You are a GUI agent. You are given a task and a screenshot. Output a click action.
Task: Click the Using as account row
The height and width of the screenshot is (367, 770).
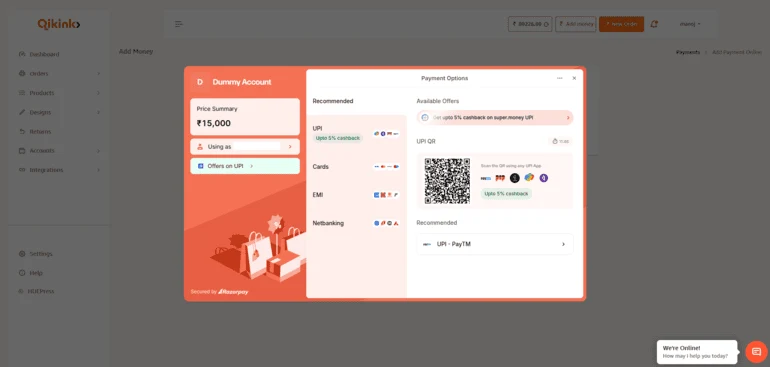tap(245, 146)
